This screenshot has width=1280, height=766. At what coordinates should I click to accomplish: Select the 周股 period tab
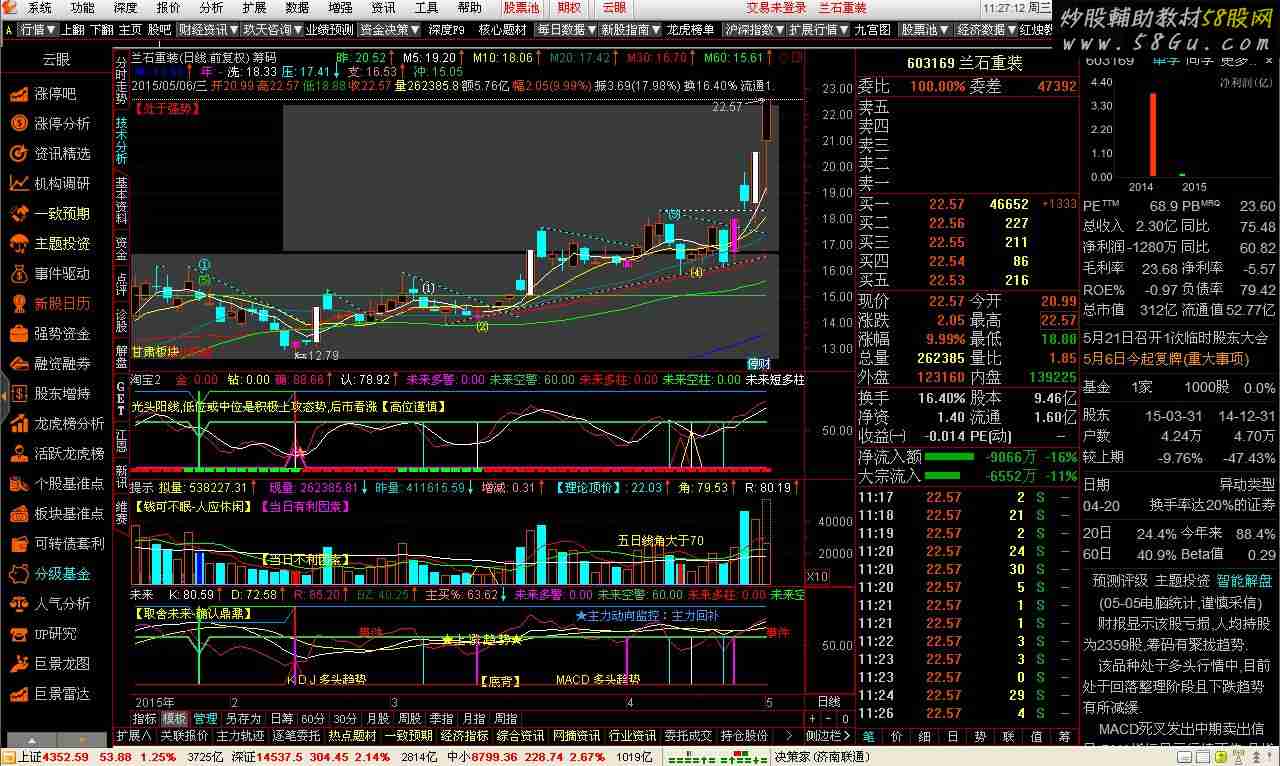(x=409, y=719)
